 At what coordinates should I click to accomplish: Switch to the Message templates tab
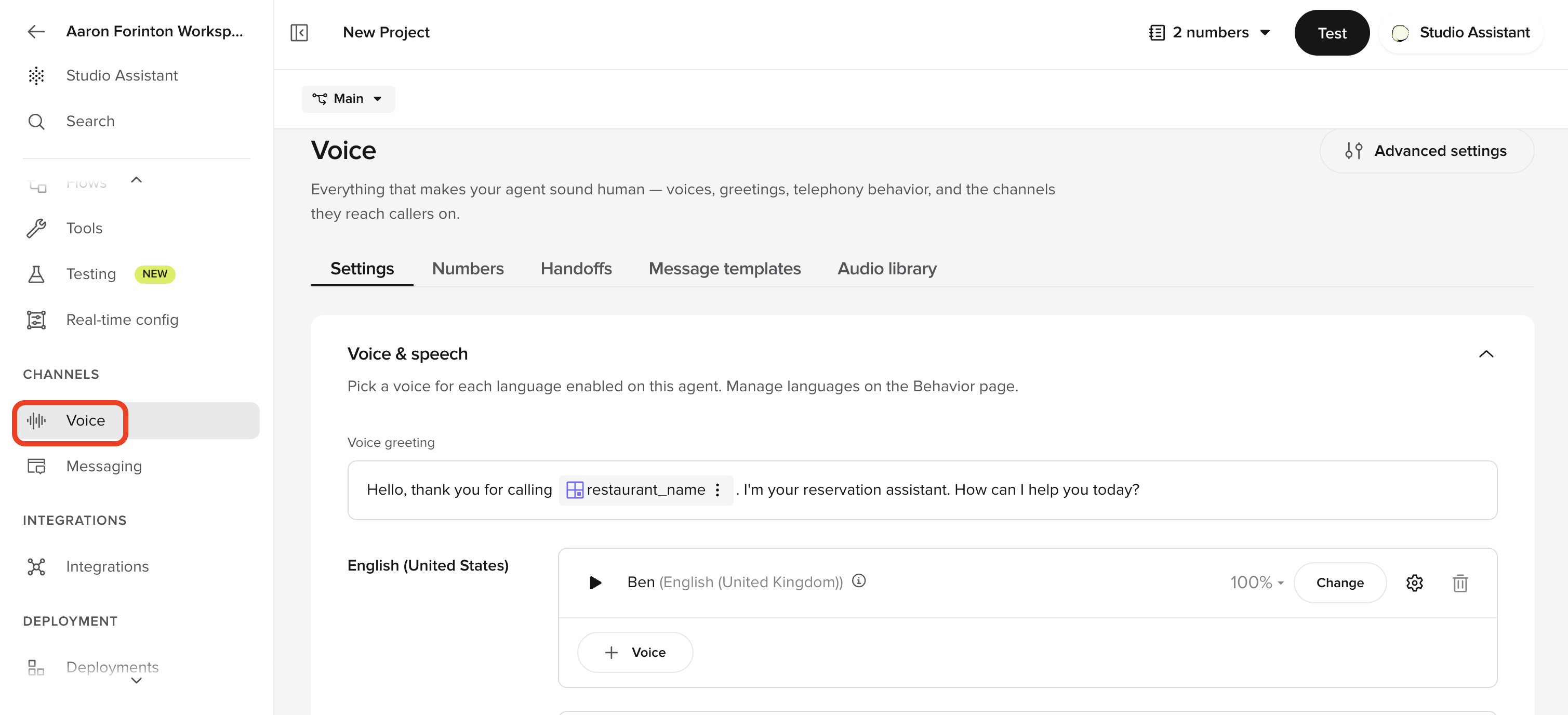724,269
